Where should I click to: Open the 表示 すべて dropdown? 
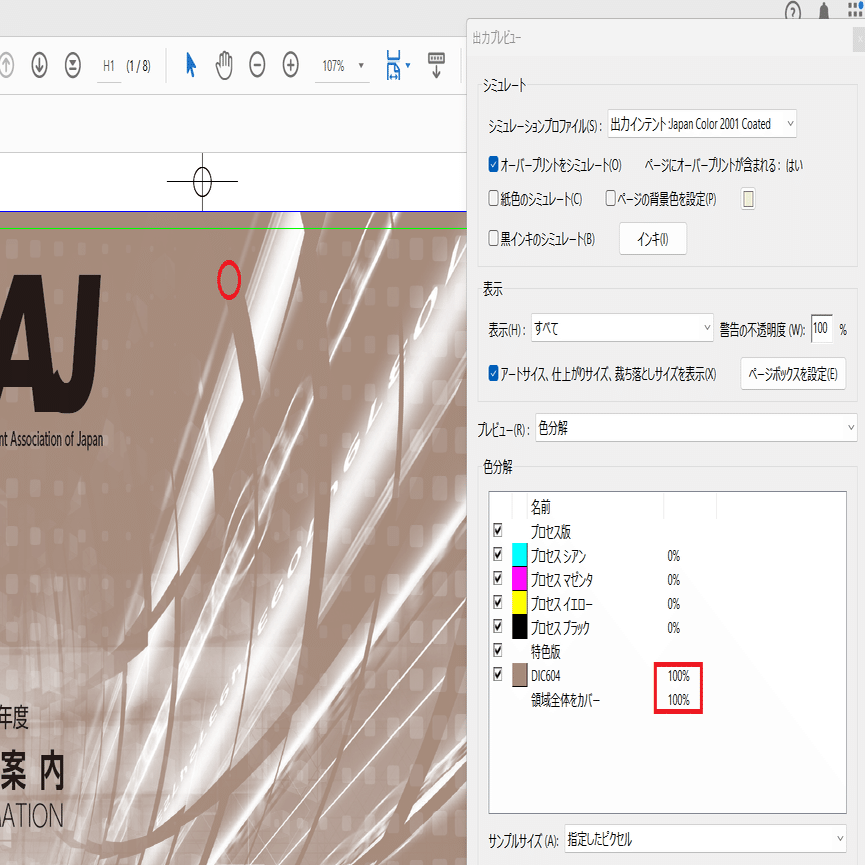622,328
